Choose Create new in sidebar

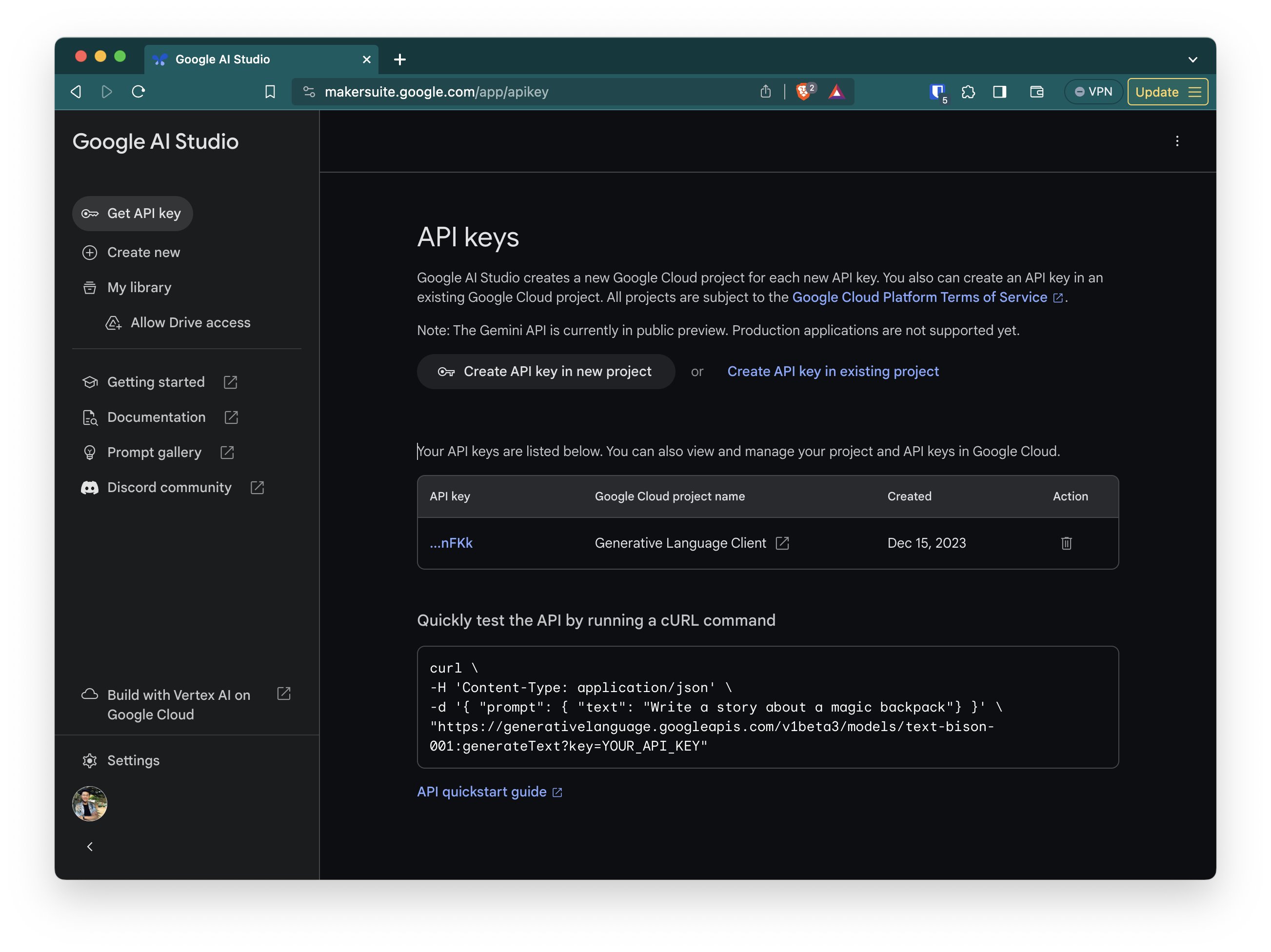tap(131, 252)
